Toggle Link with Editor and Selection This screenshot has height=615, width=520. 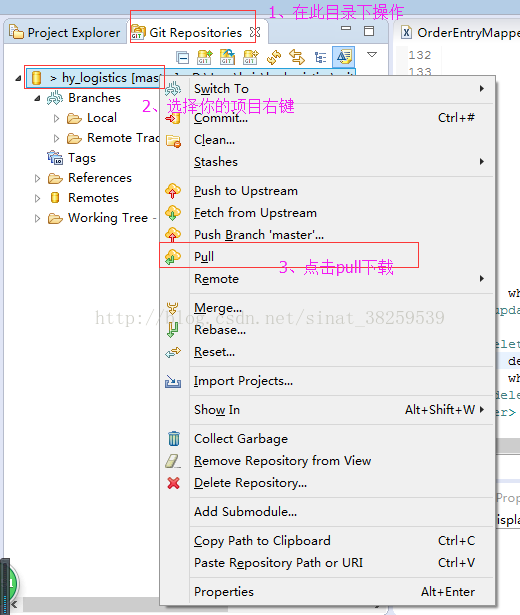point(297,57)
